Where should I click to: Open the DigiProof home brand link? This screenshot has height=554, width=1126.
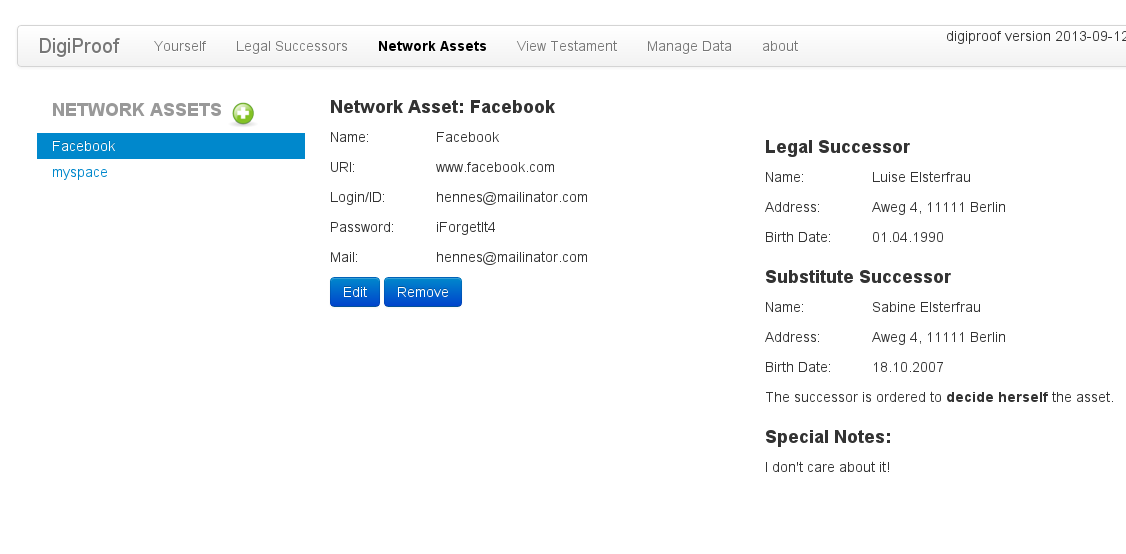point(79,46)
